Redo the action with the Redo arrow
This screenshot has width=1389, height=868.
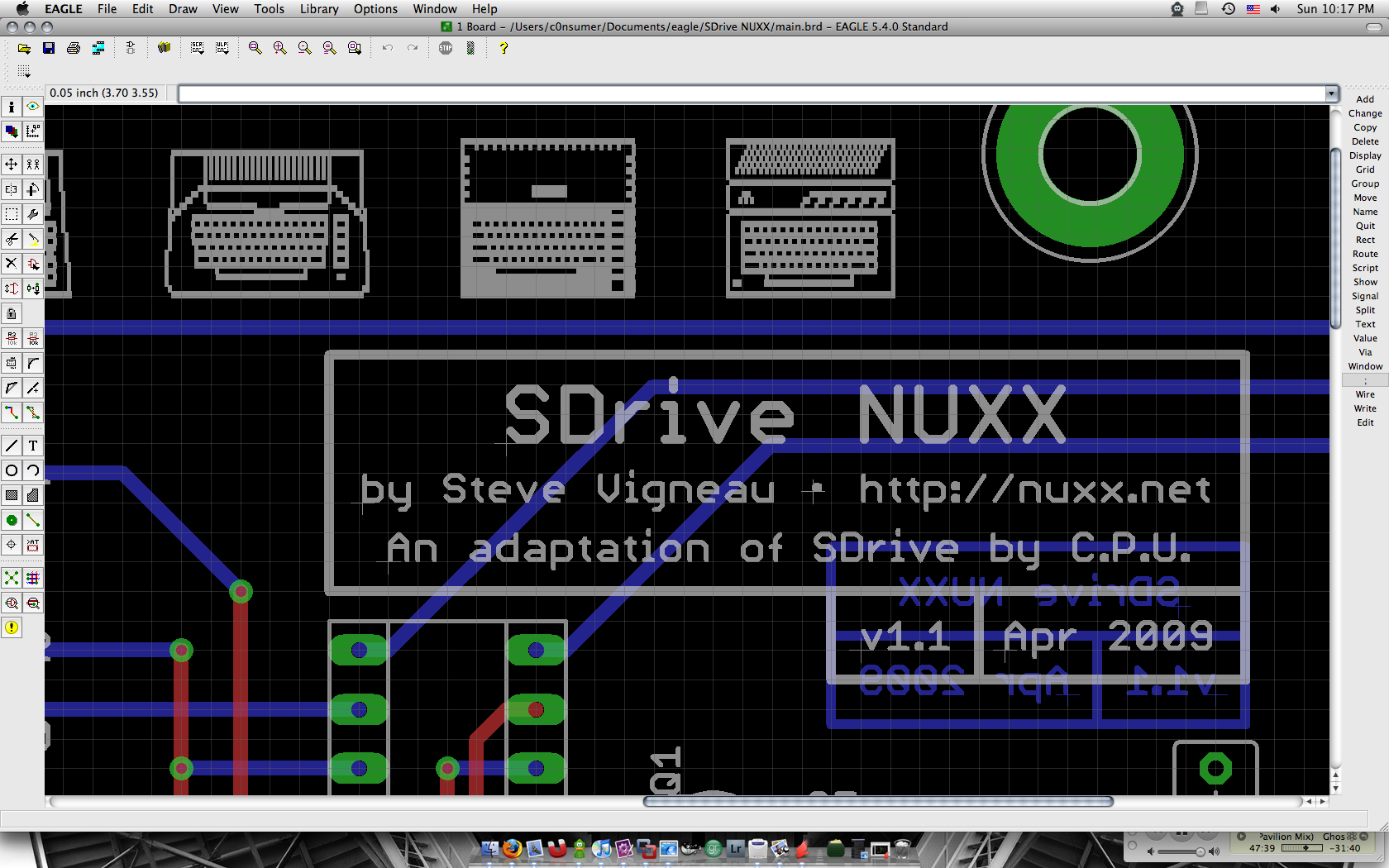tap(413, 48)
